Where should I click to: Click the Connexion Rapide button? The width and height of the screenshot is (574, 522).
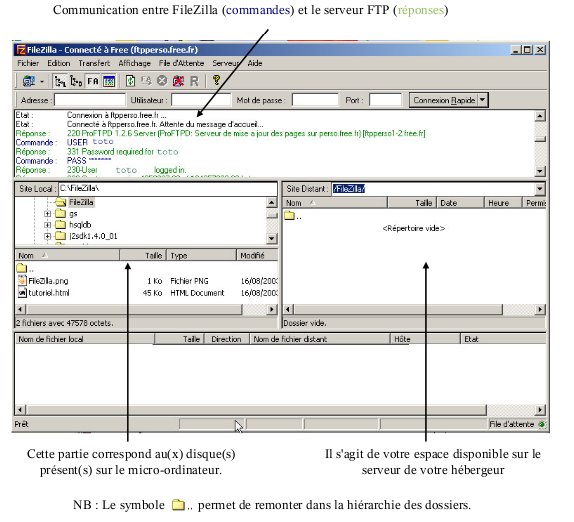pyautogui.click(x=443, y=100)
